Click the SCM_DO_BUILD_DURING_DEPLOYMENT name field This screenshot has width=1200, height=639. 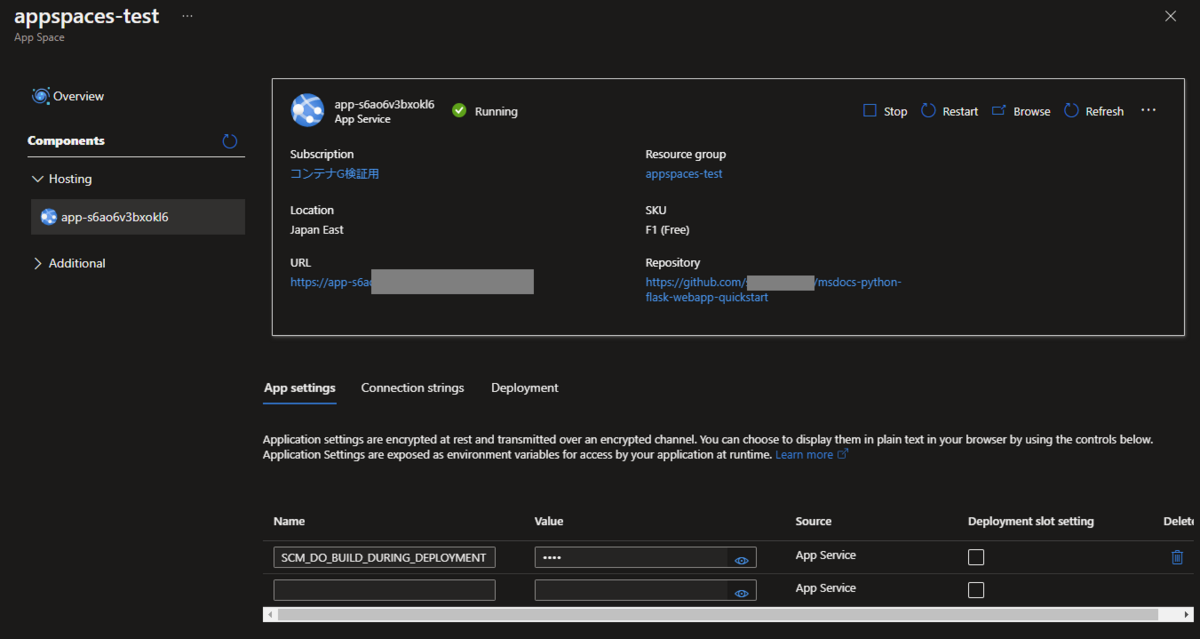[x=384, y=557]
